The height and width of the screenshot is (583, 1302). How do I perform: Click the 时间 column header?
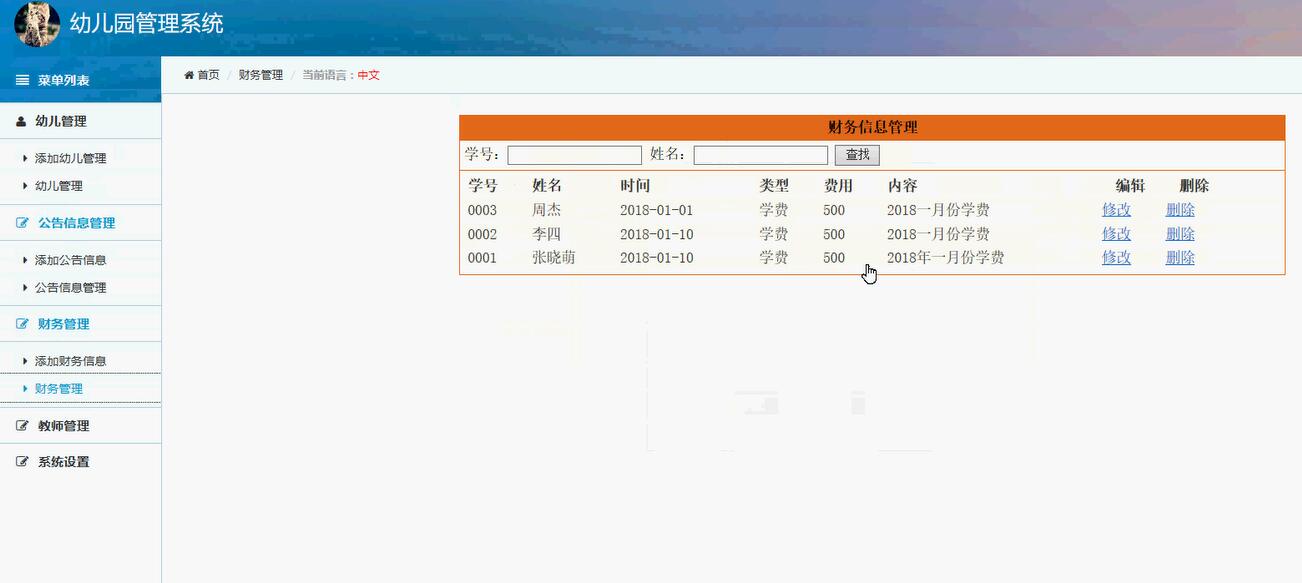pos(635,186)
